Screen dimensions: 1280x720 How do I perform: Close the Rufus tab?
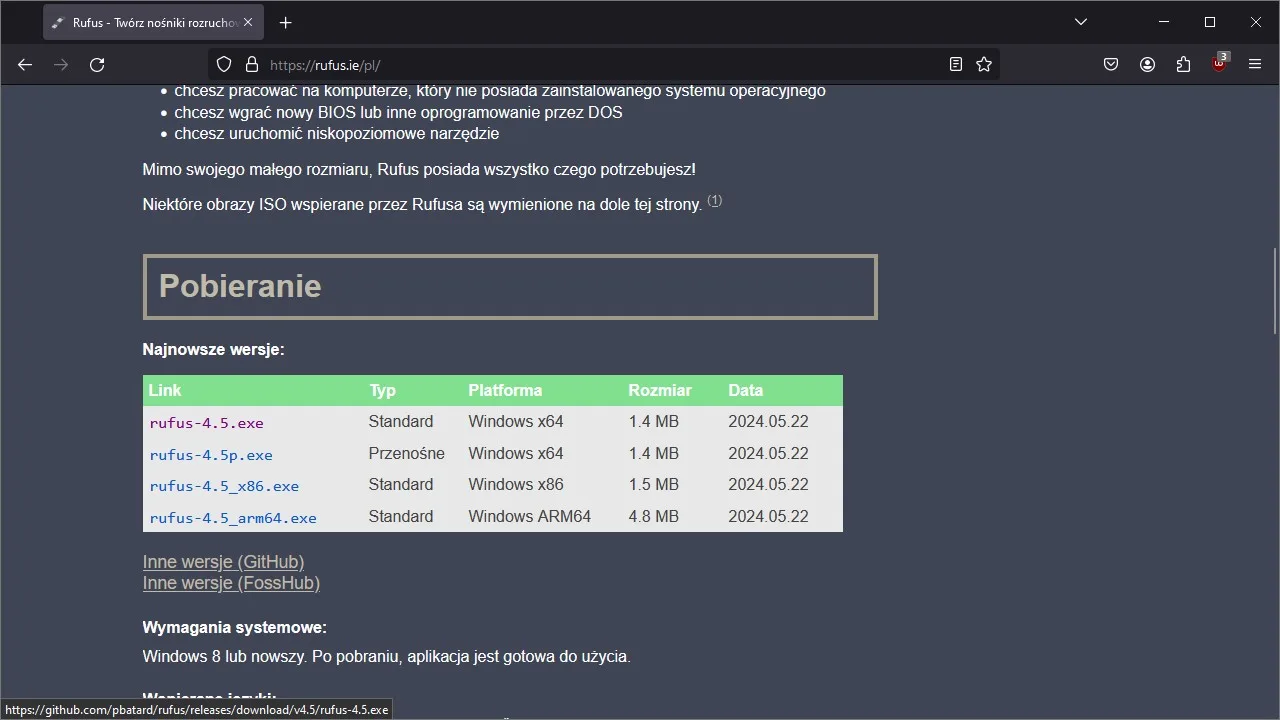(x=248, y=22)
